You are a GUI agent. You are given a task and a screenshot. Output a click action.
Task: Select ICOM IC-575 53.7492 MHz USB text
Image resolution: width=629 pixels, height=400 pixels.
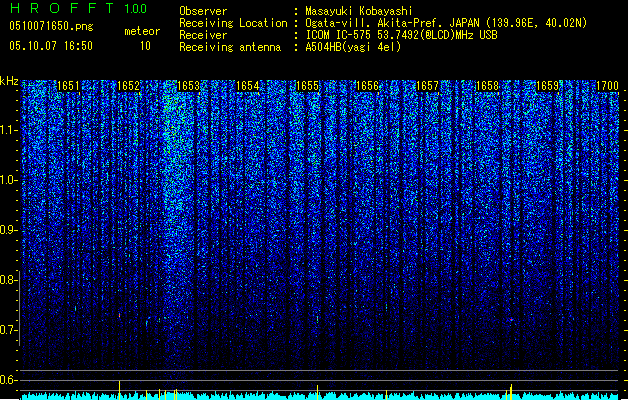[402, 35]
